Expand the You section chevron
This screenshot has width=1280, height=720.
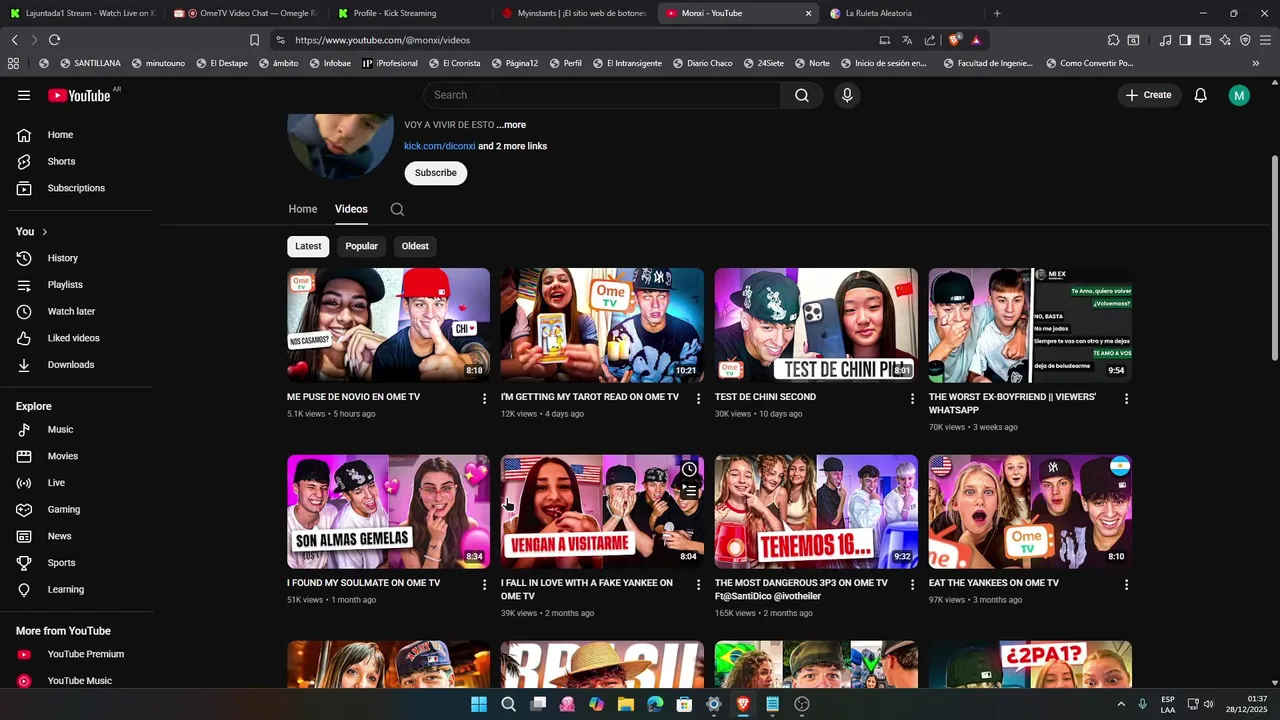[x=44, y=232]
